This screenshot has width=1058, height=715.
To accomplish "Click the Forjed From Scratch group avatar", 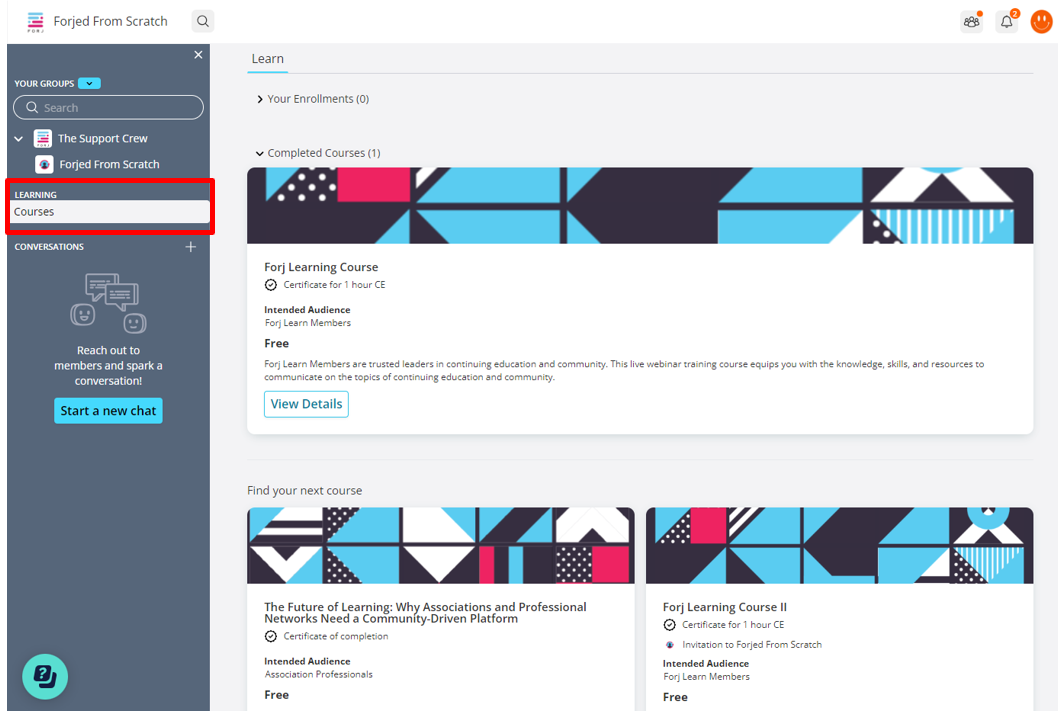I will click(44, 165).
